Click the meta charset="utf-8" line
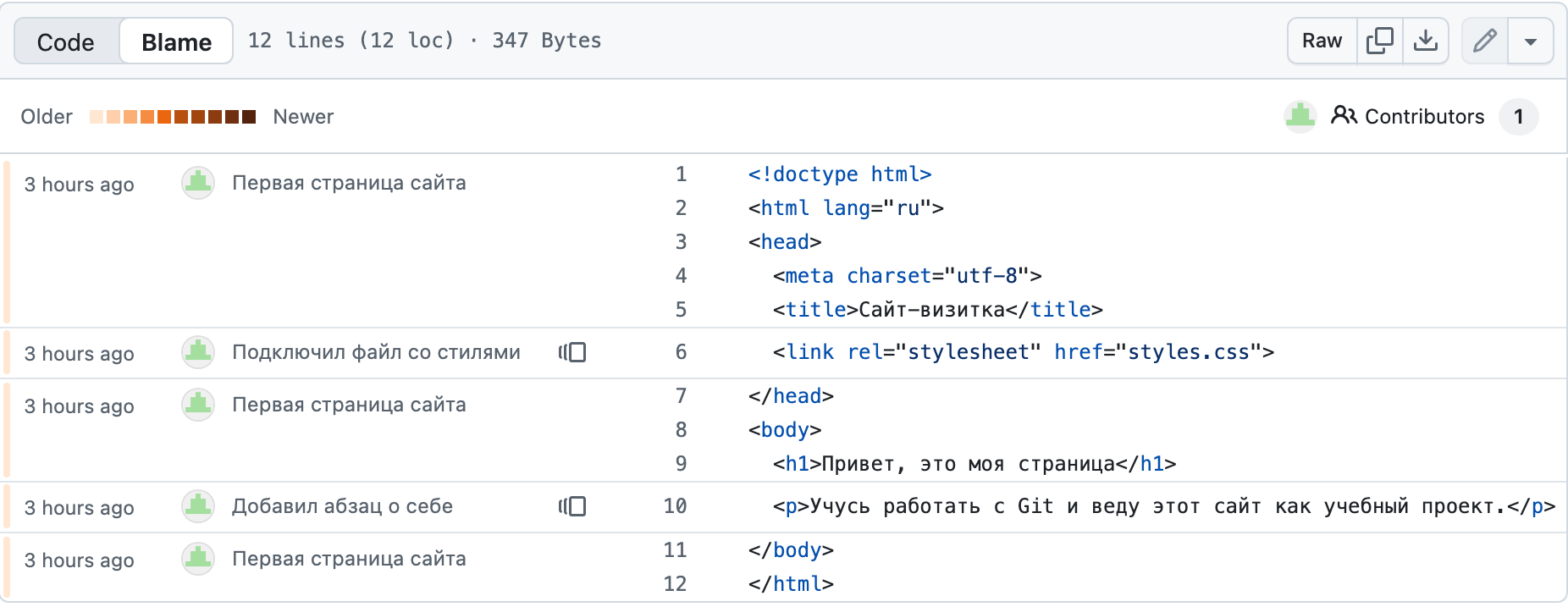1568x607 pixels. pyautogui.click(x=907, y=276)
